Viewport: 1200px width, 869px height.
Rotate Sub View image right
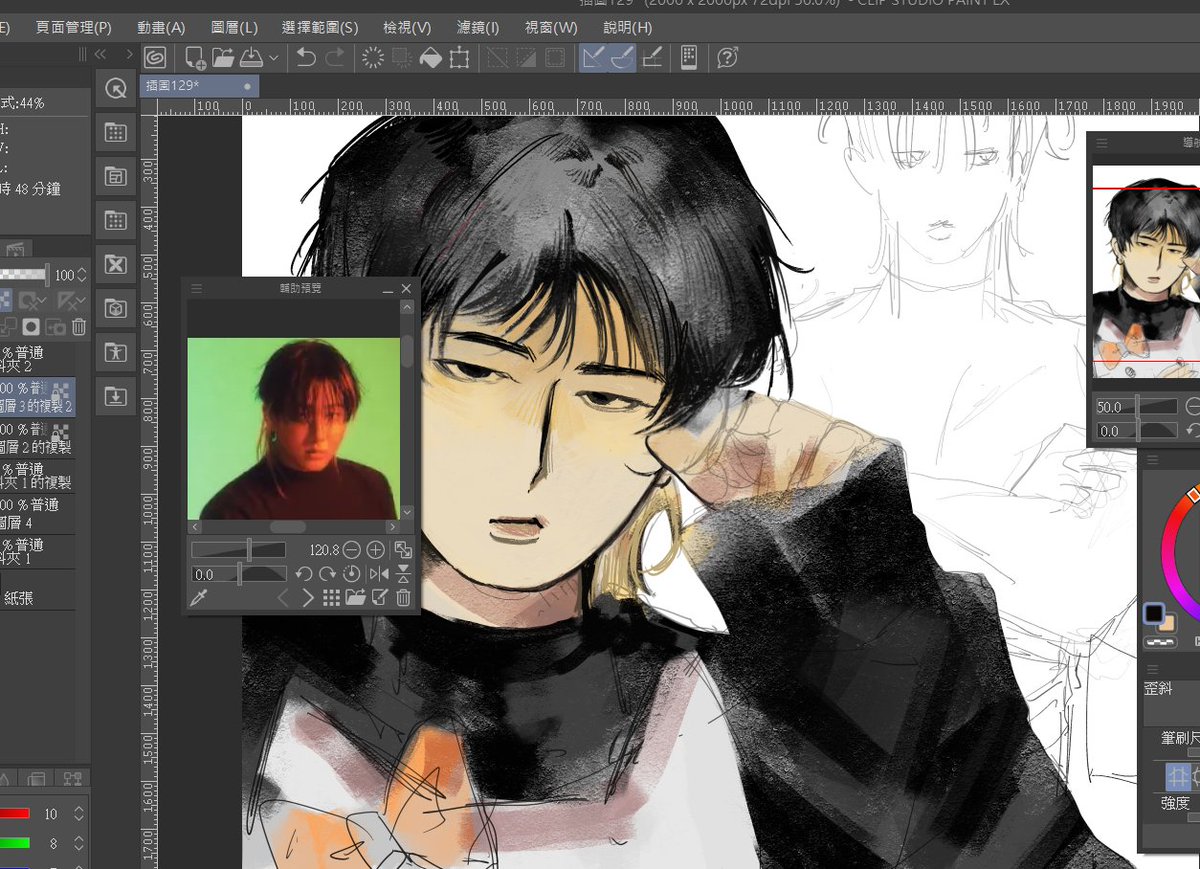coord(328,574)
